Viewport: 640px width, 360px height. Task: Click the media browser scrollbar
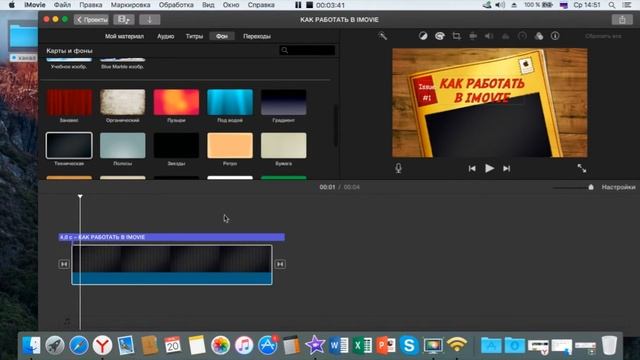(336, 126)
